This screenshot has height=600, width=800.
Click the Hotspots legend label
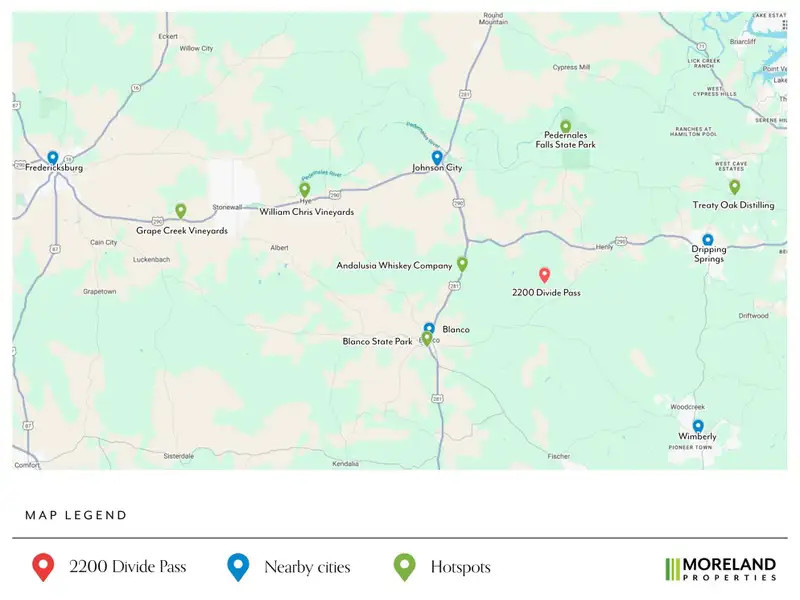(x=461, y=567)
